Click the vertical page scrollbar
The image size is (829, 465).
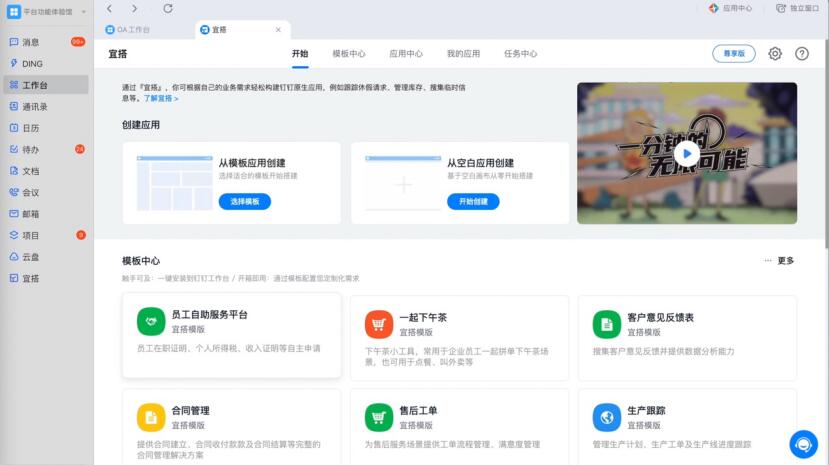point(826,143)
